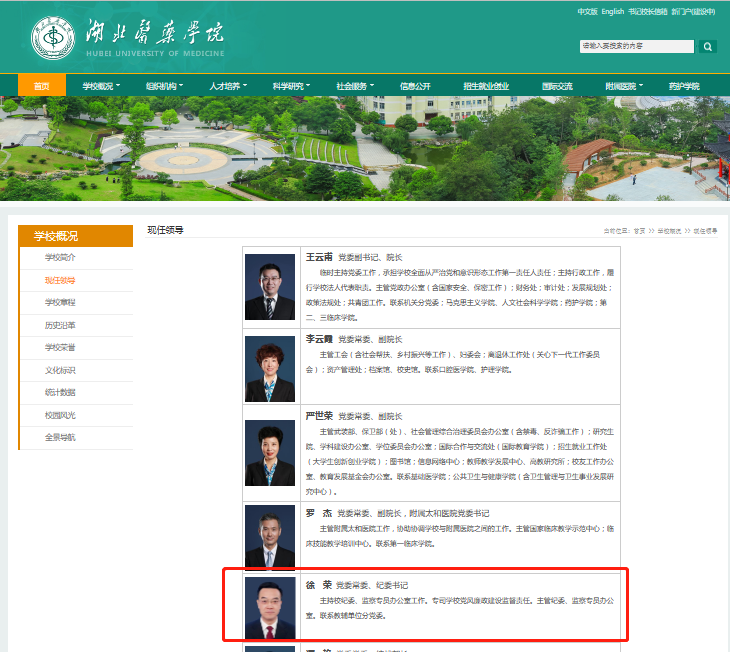This screenshot has width=730, height=652.
Task: Expand the 附属医院 navigation dropdown
Action: click(624, 86)
